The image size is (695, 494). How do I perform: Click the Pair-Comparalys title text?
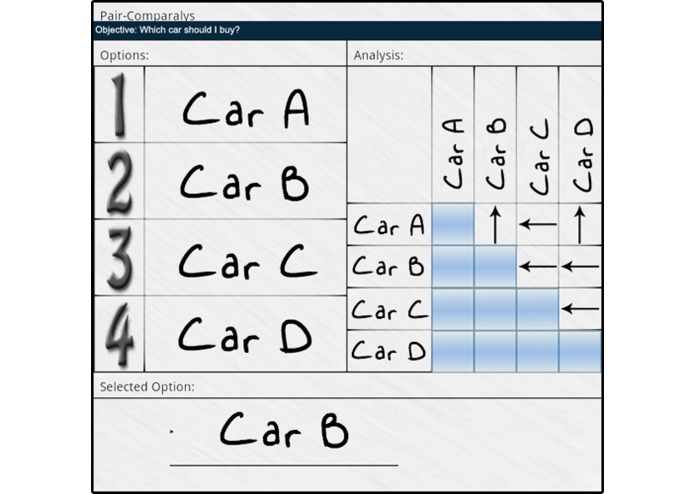coord(147,16)
